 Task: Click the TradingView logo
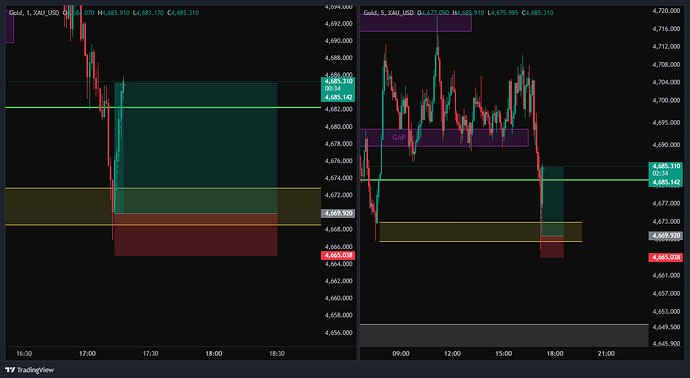pos(29,370)
